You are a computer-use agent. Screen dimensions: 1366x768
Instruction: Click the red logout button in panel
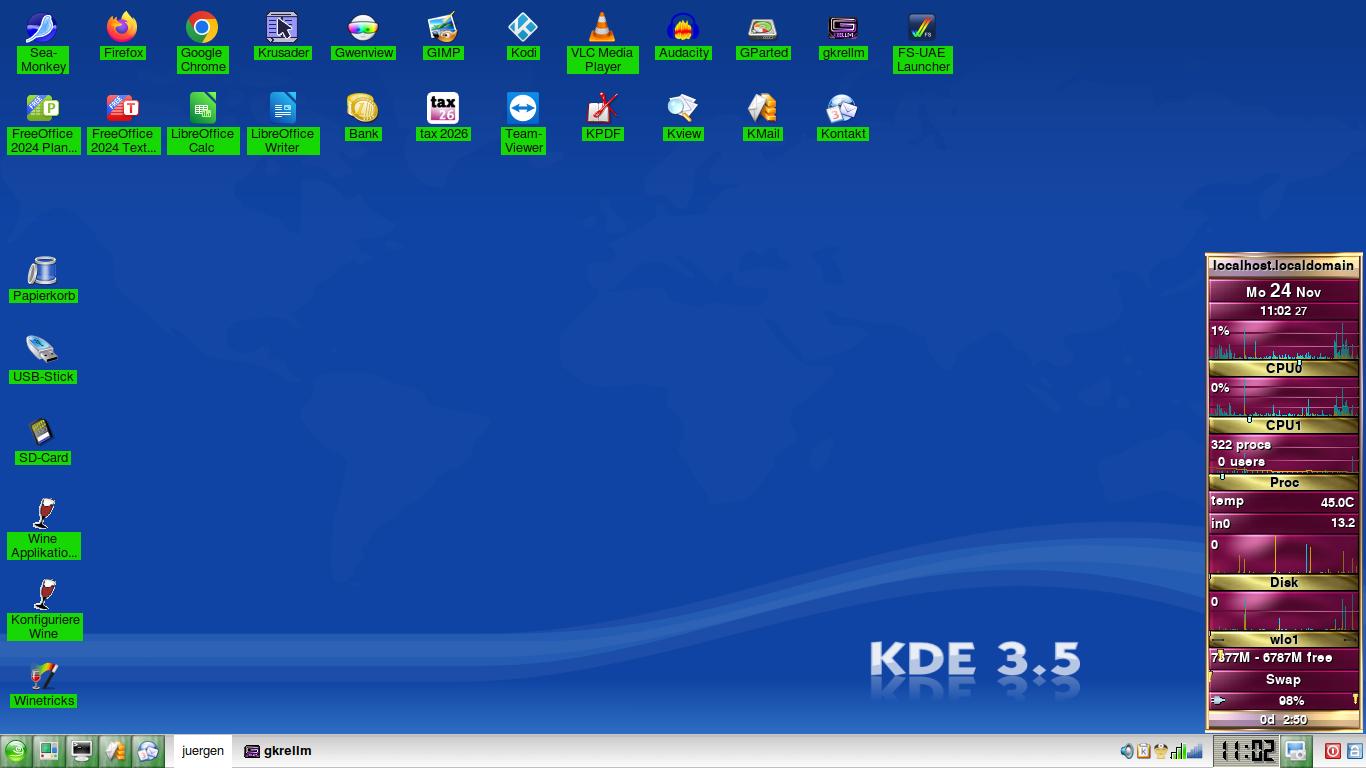coord(1332,751)
